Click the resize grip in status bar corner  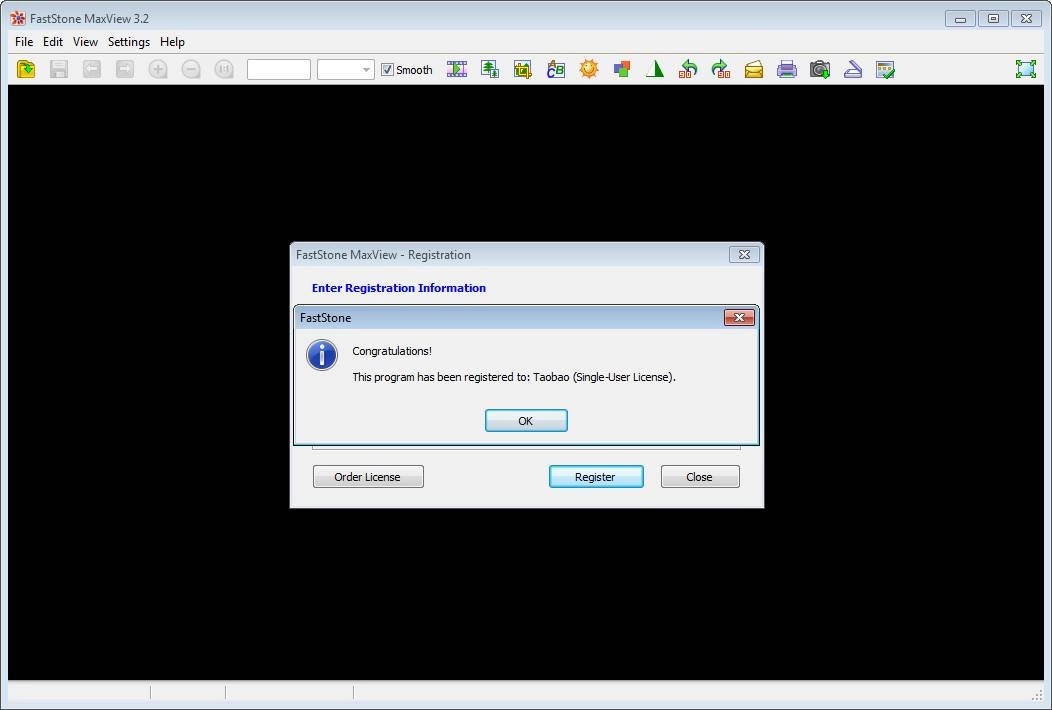coord(1038,695)
